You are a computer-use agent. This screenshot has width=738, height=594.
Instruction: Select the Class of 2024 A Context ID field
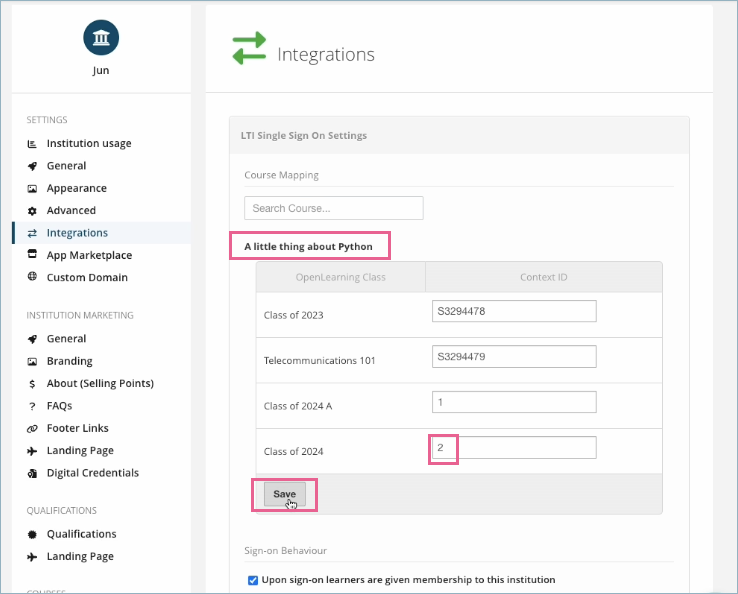pos(514,402)
